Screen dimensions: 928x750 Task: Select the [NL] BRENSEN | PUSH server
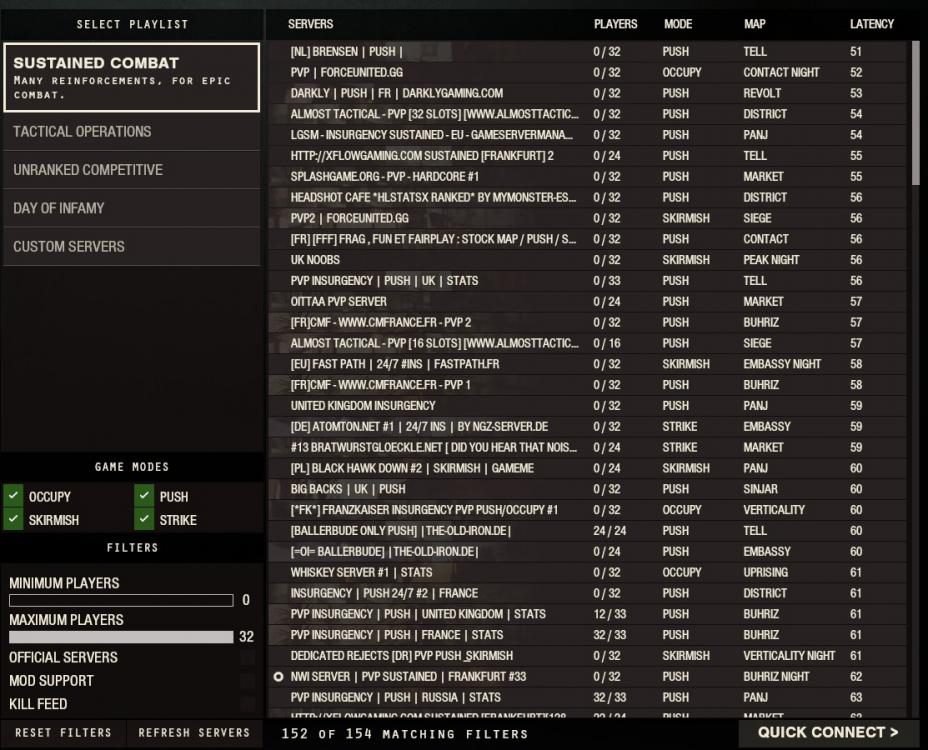(x=588, y=51)
